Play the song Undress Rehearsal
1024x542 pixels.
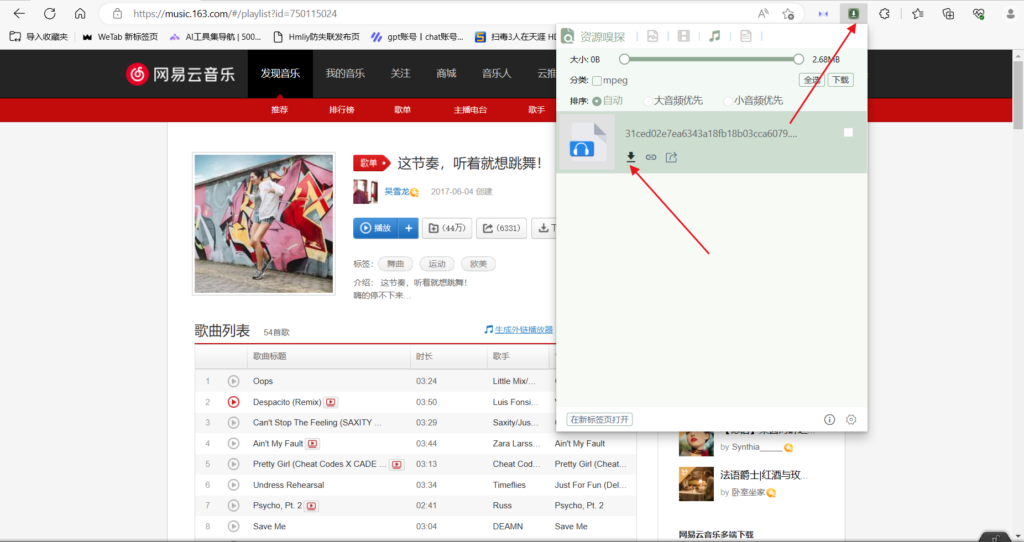pos(233,485)
